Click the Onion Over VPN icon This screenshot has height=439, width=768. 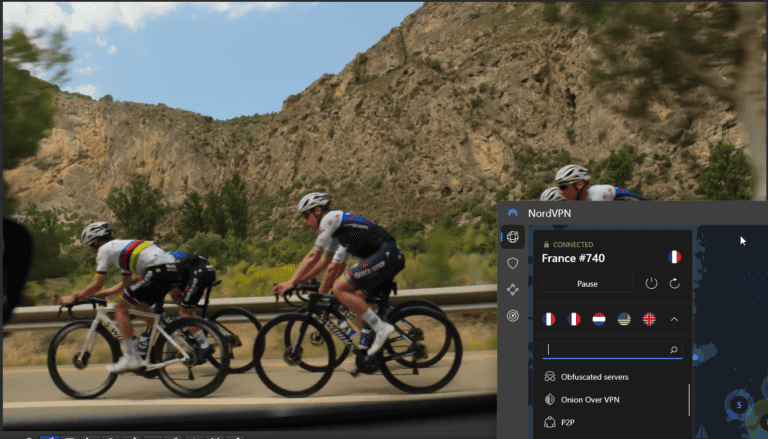coord(550,399)
